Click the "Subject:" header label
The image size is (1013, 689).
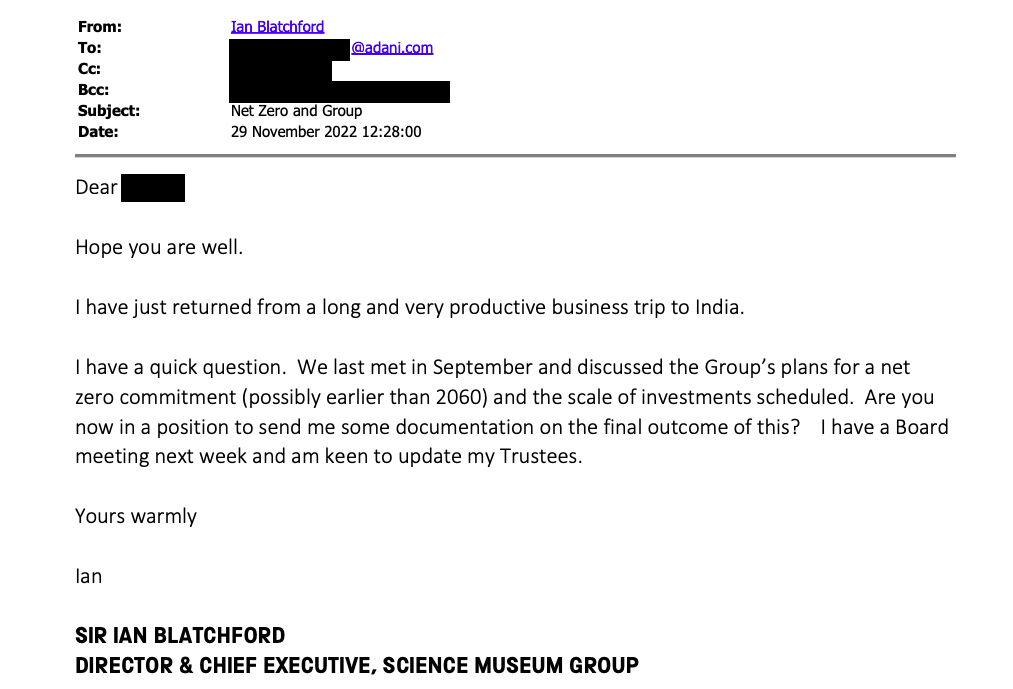click(x=108, y=111)
